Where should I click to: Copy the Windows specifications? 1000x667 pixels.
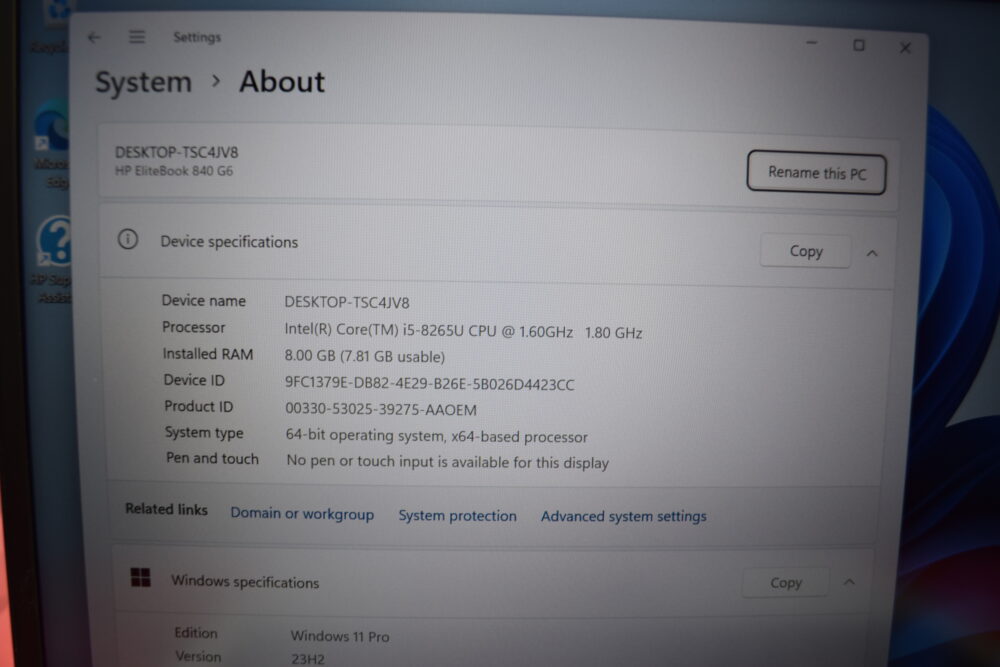(x=785, y=583)
